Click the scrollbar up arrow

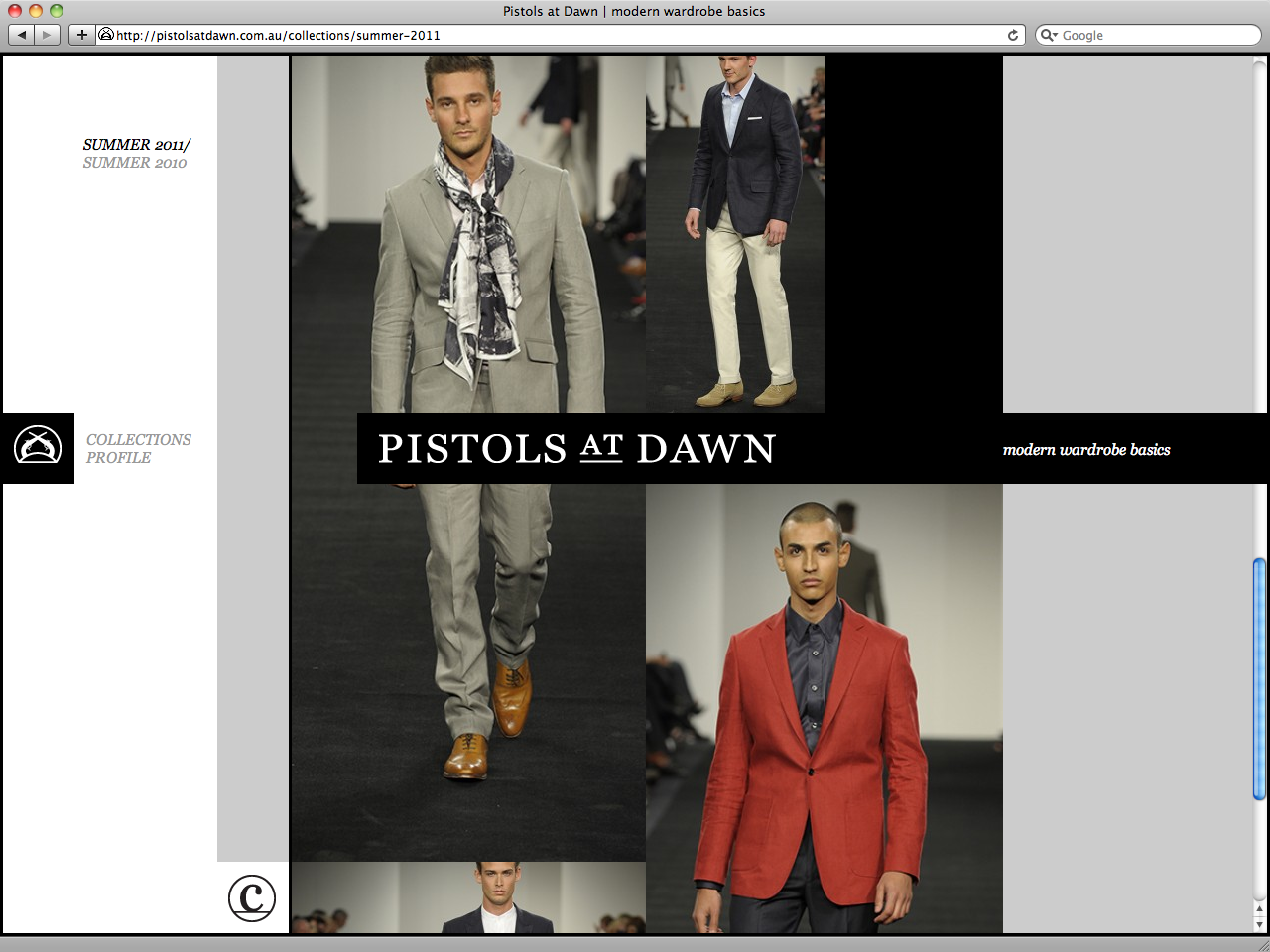click(1259, 908)
